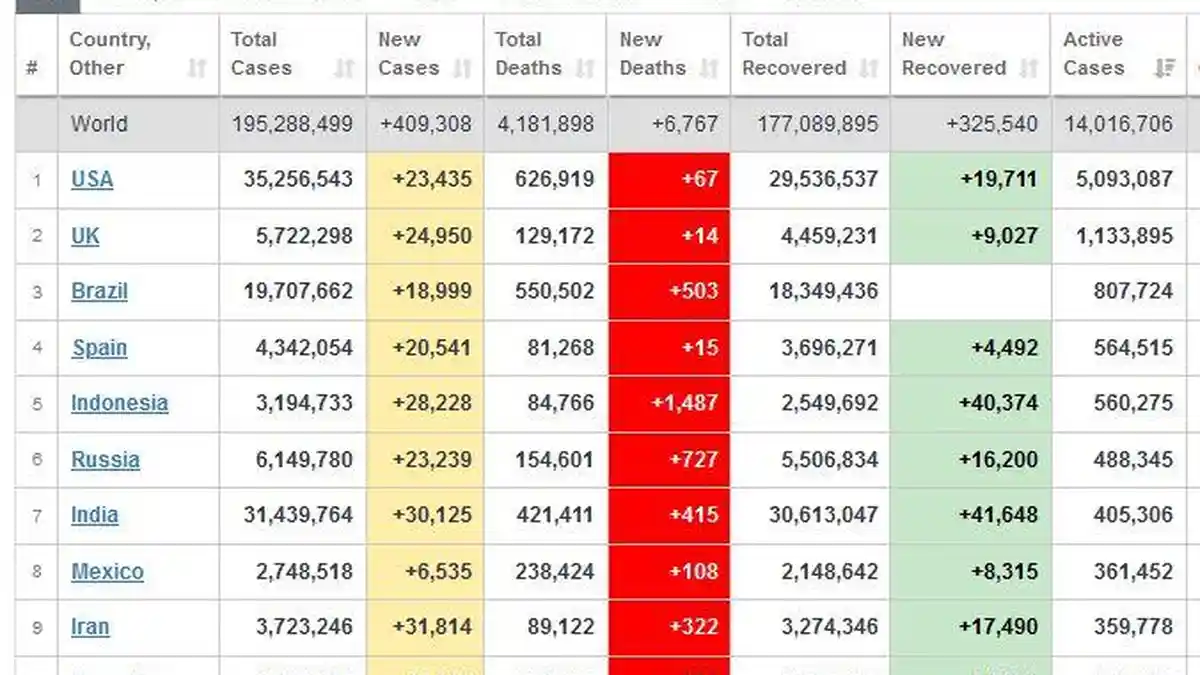The width and height of the screenshot is (1200, 675).
Task: Click Iran total recovered 3,274,346
Action: click(x=829, y=627)
